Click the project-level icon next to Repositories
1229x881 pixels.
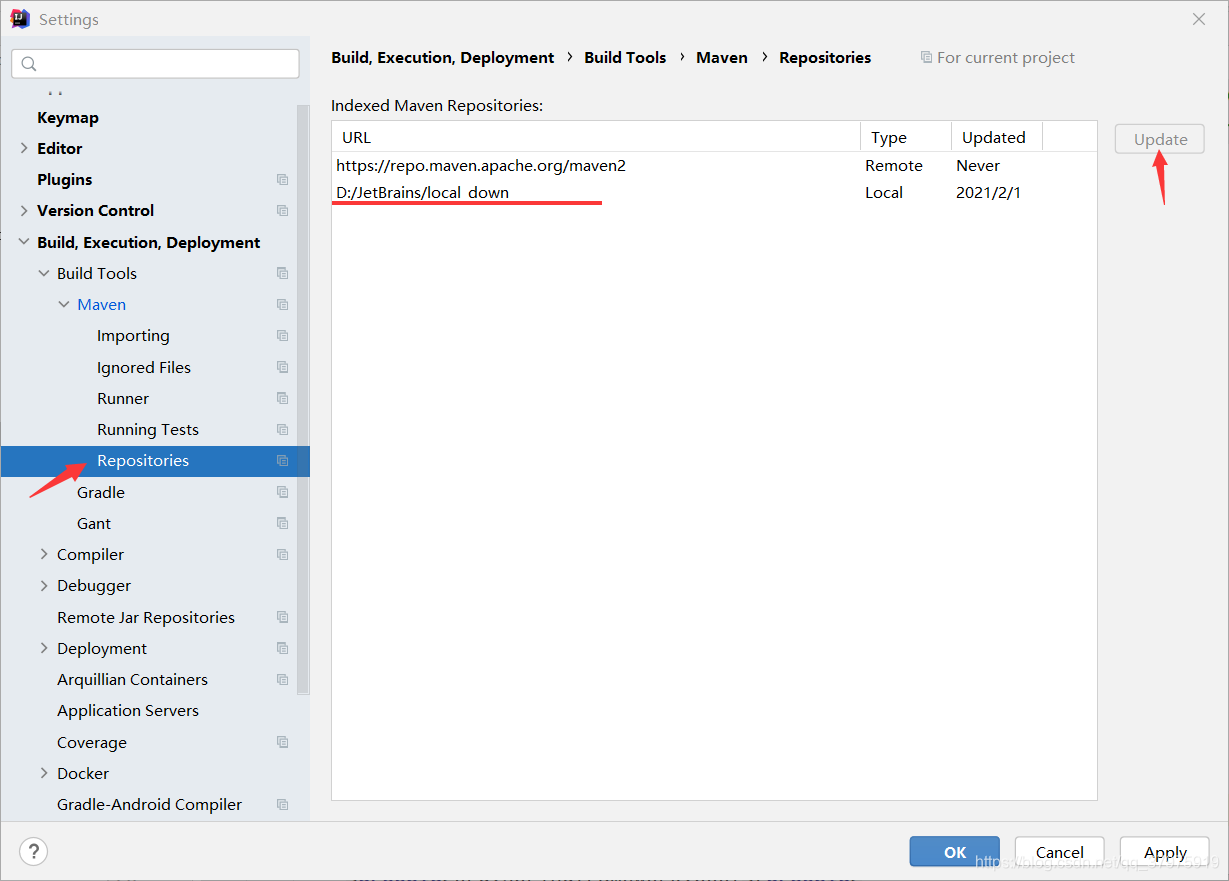pyautogui.click(x=282, y=461)
